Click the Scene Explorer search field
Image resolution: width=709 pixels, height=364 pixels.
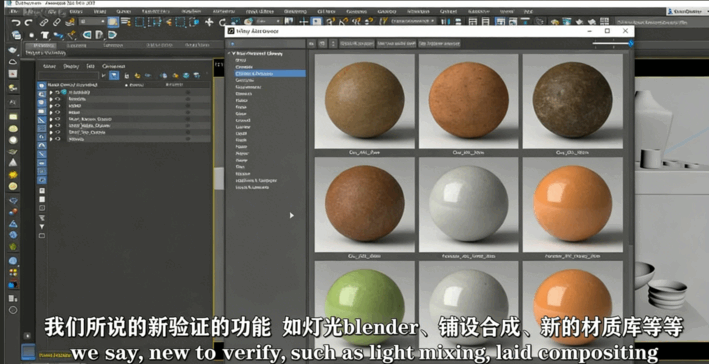[69, 76]
